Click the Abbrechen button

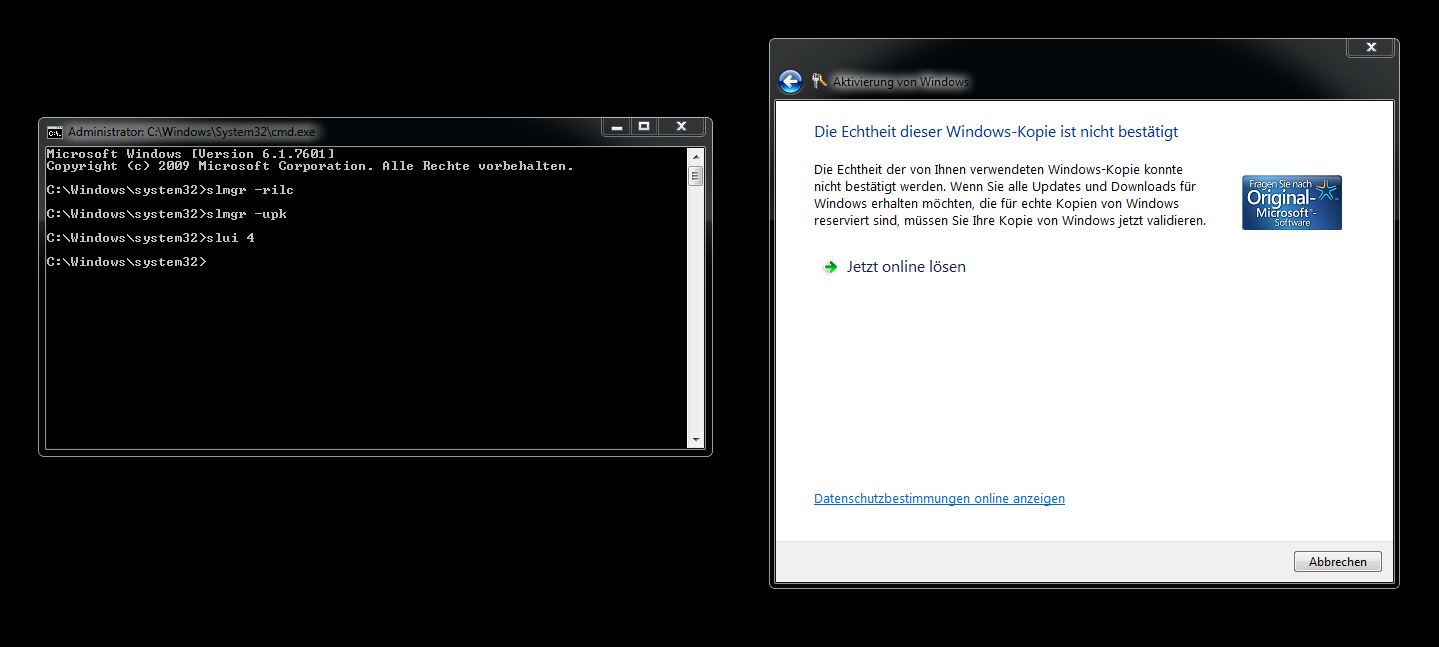click(1337, 562)
